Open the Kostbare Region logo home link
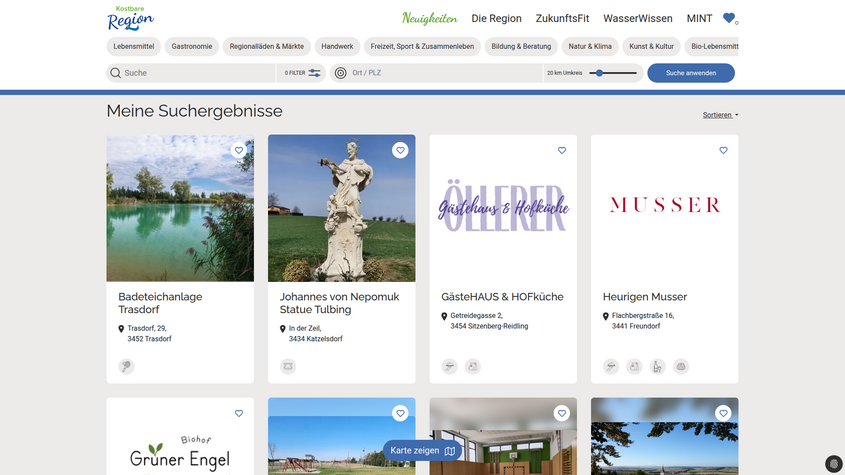845x475 pixels. point(130,18)
